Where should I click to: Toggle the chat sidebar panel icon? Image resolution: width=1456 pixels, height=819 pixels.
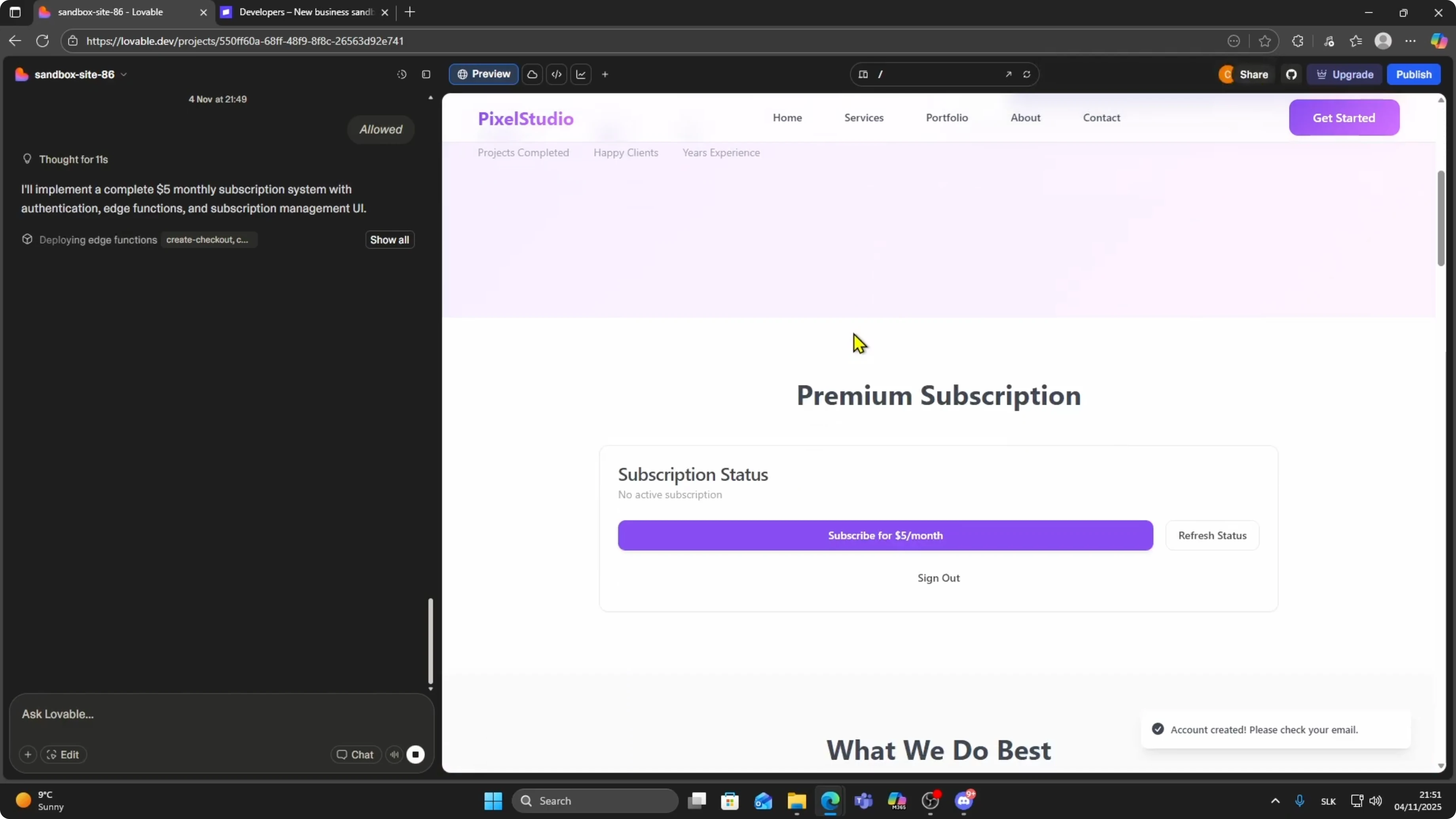pos(426,75)
